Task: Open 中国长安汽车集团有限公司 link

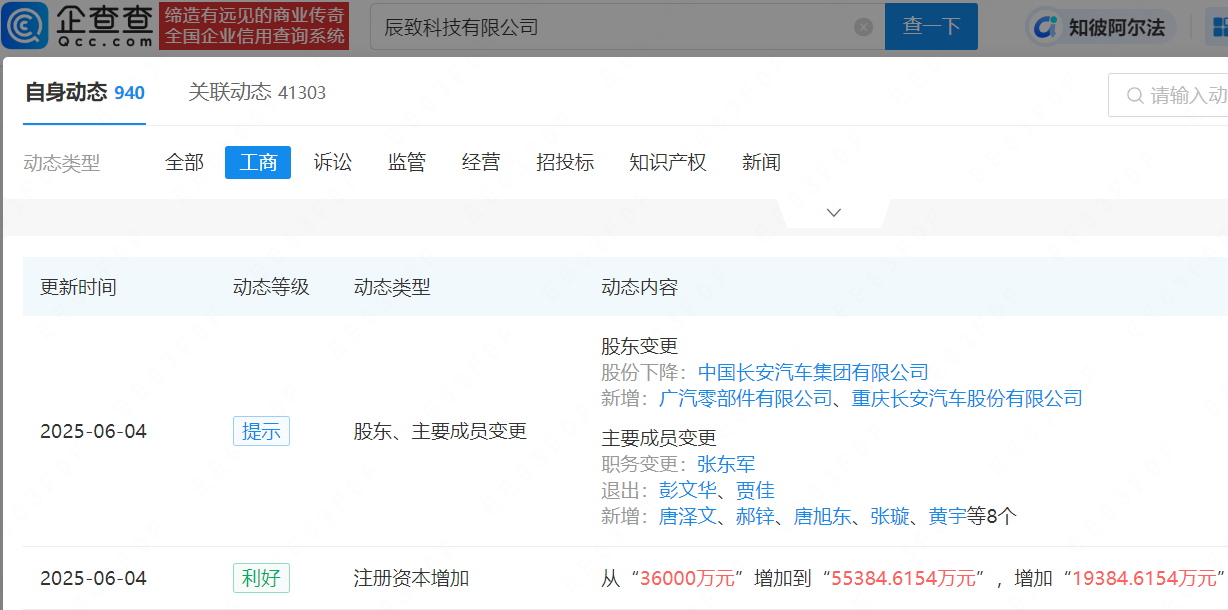Action: coord(813,373)
